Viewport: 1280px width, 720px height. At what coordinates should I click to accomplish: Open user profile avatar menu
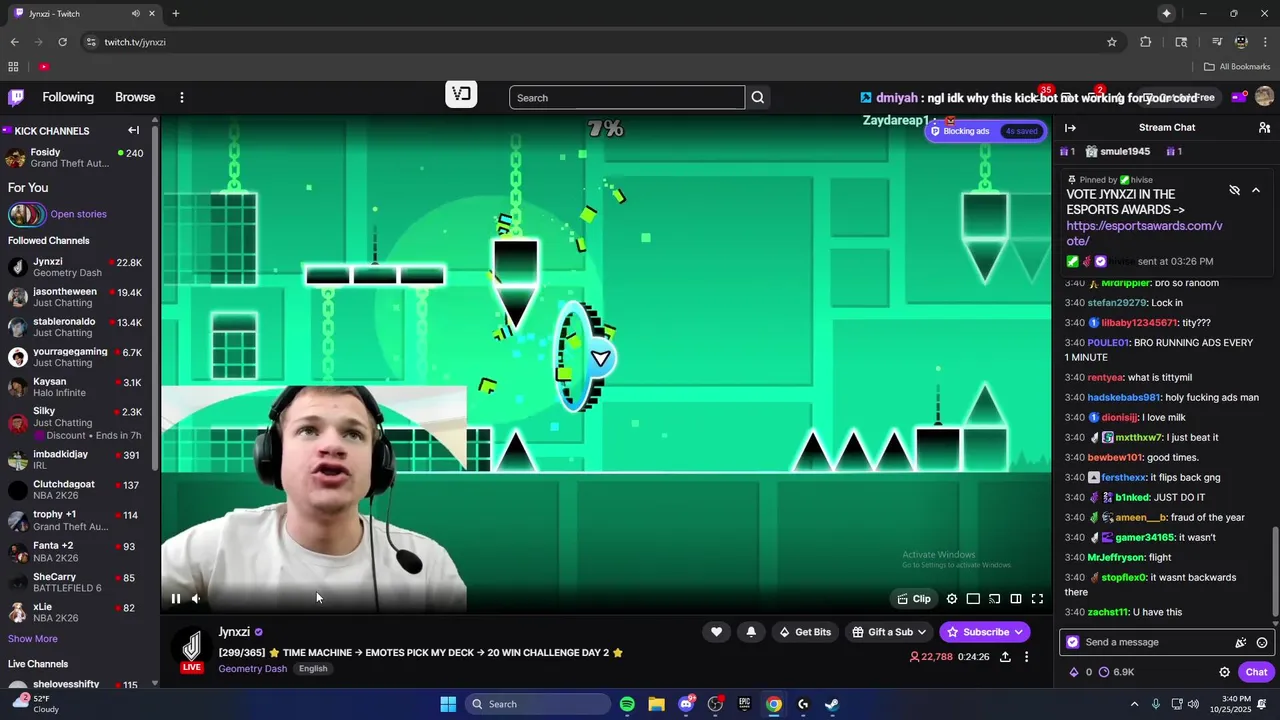1264,97
